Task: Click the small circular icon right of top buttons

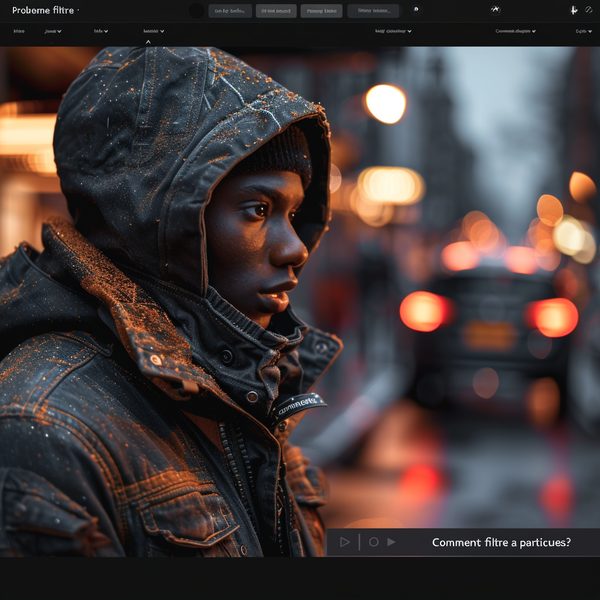Action: 416,10
